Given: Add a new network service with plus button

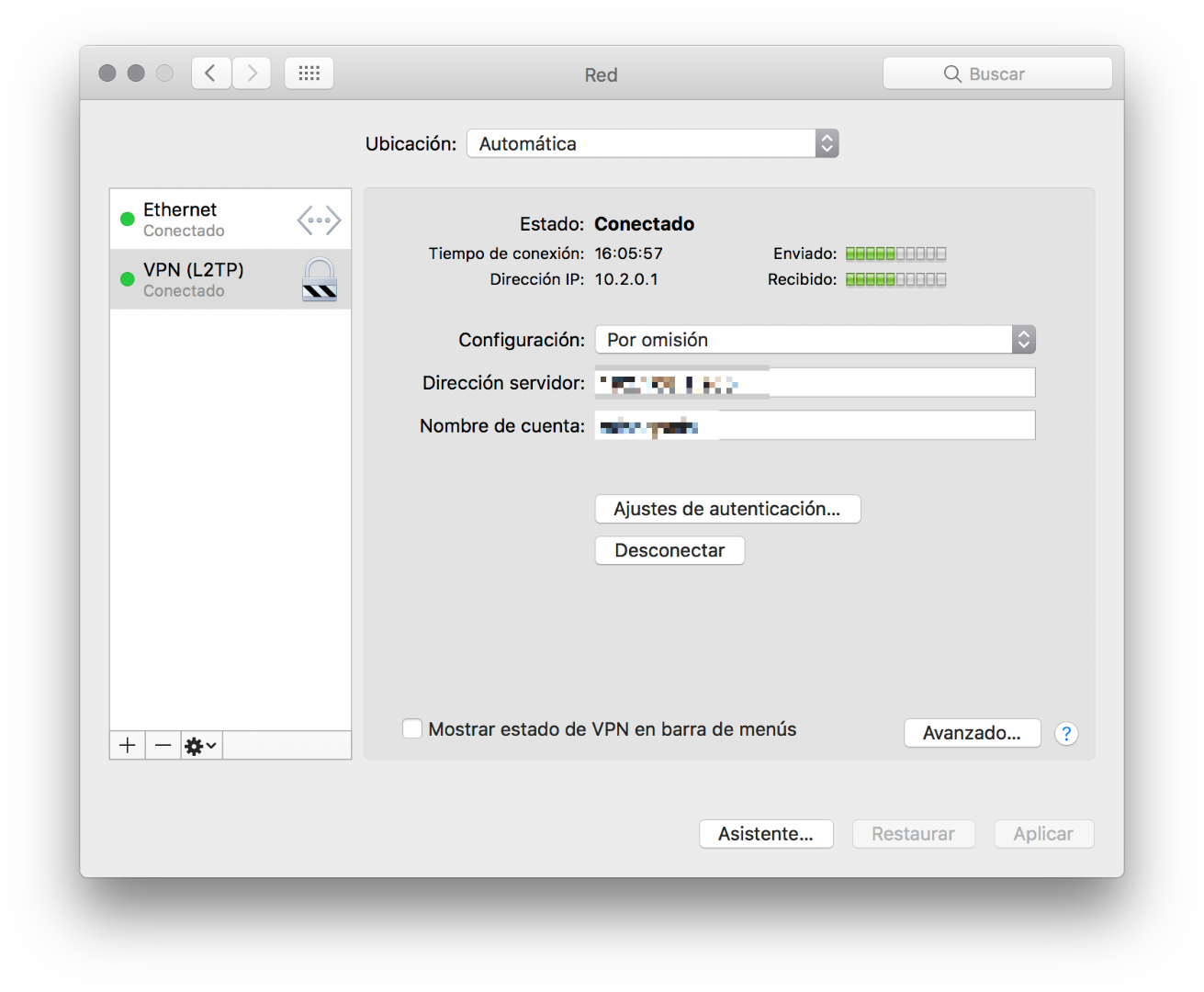Looking at the screenshot, I should pos(128,745).
